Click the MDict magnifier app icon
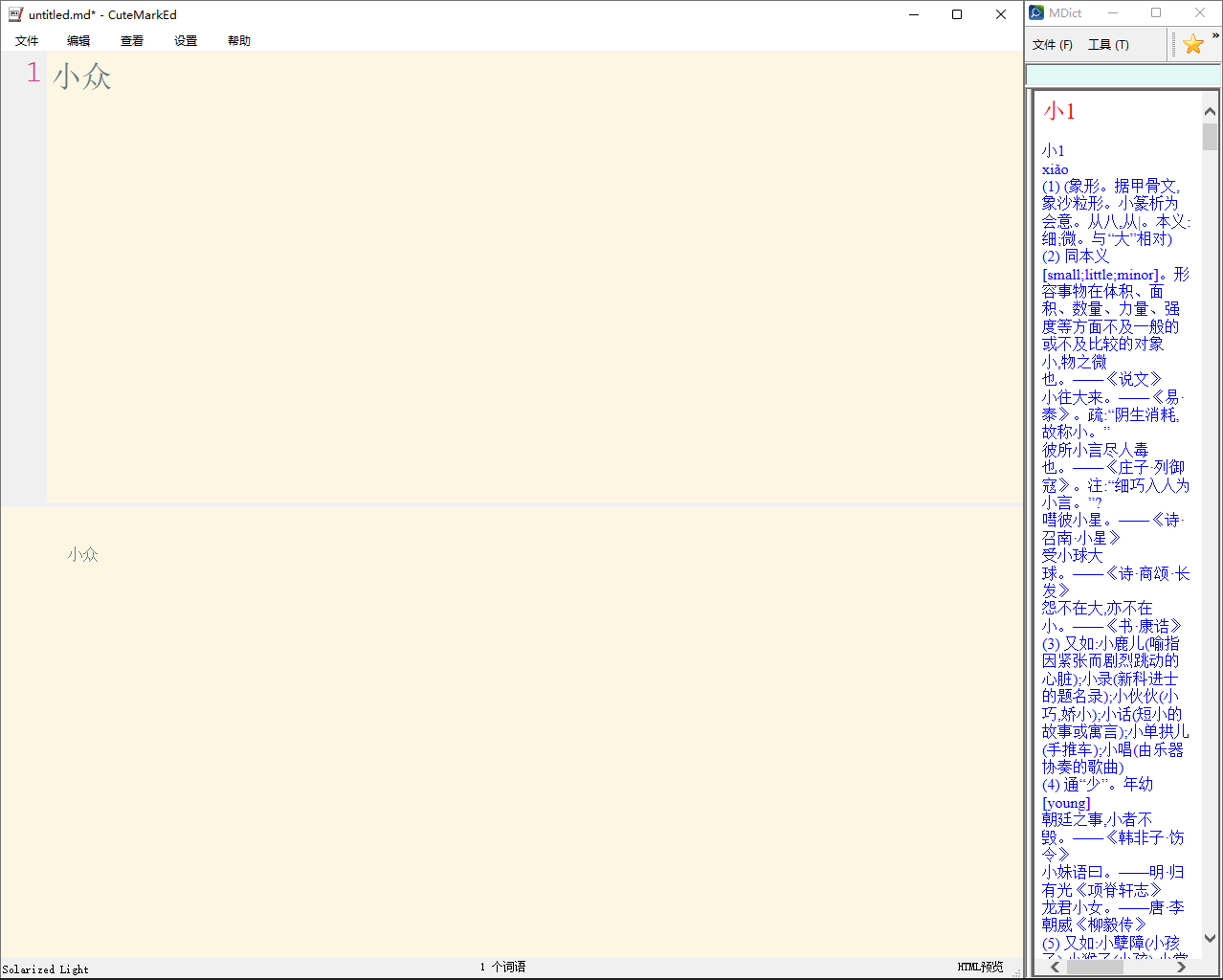Screen dimensions: 1223x980 pos(1036,12)
